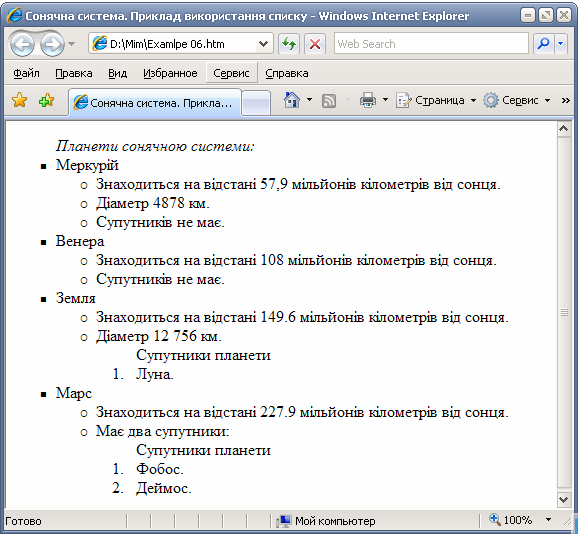The width and height of the screenshot is (578, 534).
Task: Expand the zoom level dropdown arrow
Action: pos(548,520)
